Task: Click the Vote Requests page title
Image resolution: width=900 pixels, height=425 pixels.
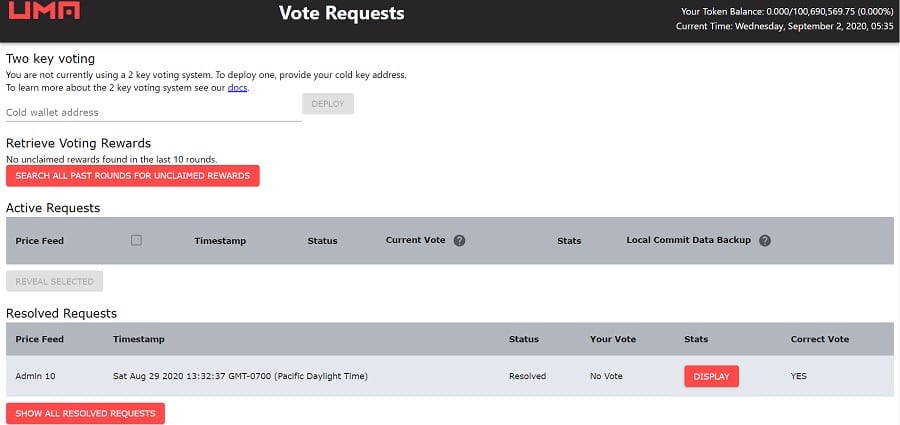Action: coord(342,14)
